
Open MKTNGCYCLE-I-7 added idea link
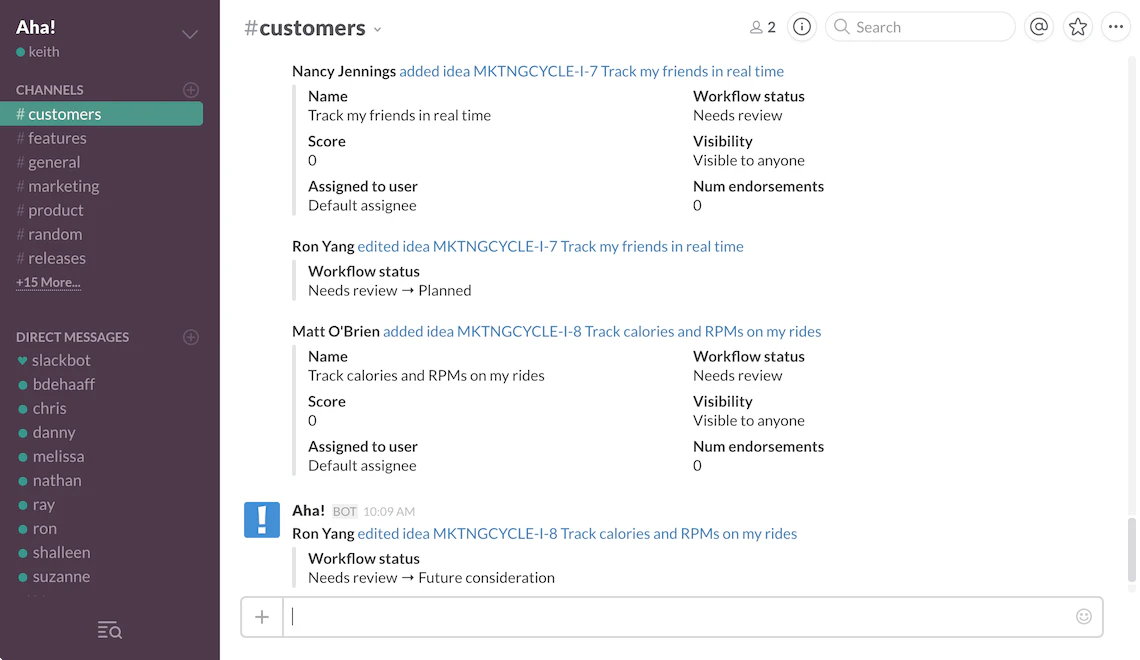click(x=591, y=71)
